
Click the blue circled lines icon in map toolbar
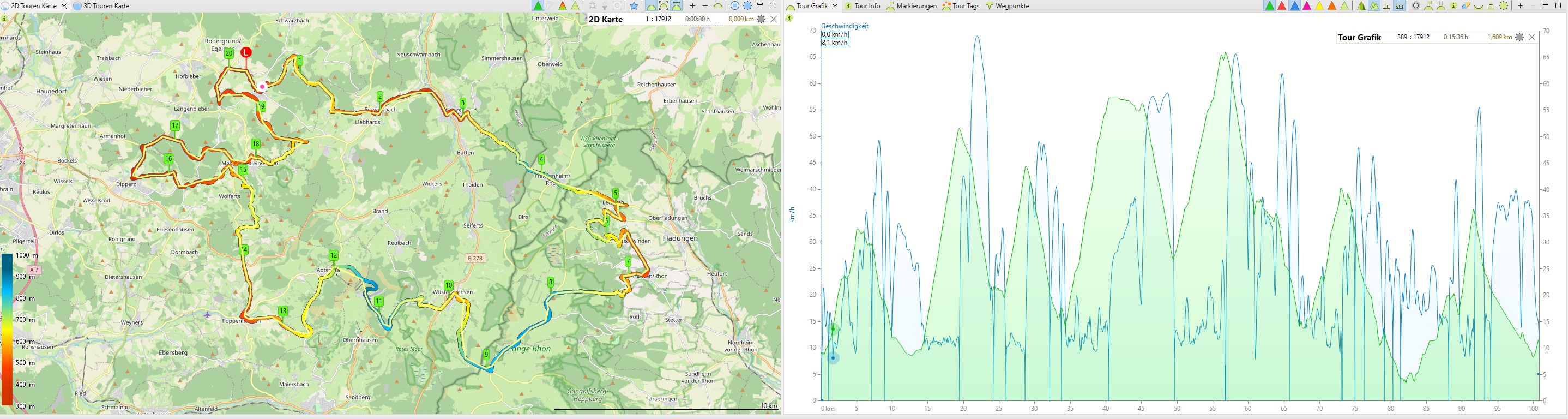point(735,6)
